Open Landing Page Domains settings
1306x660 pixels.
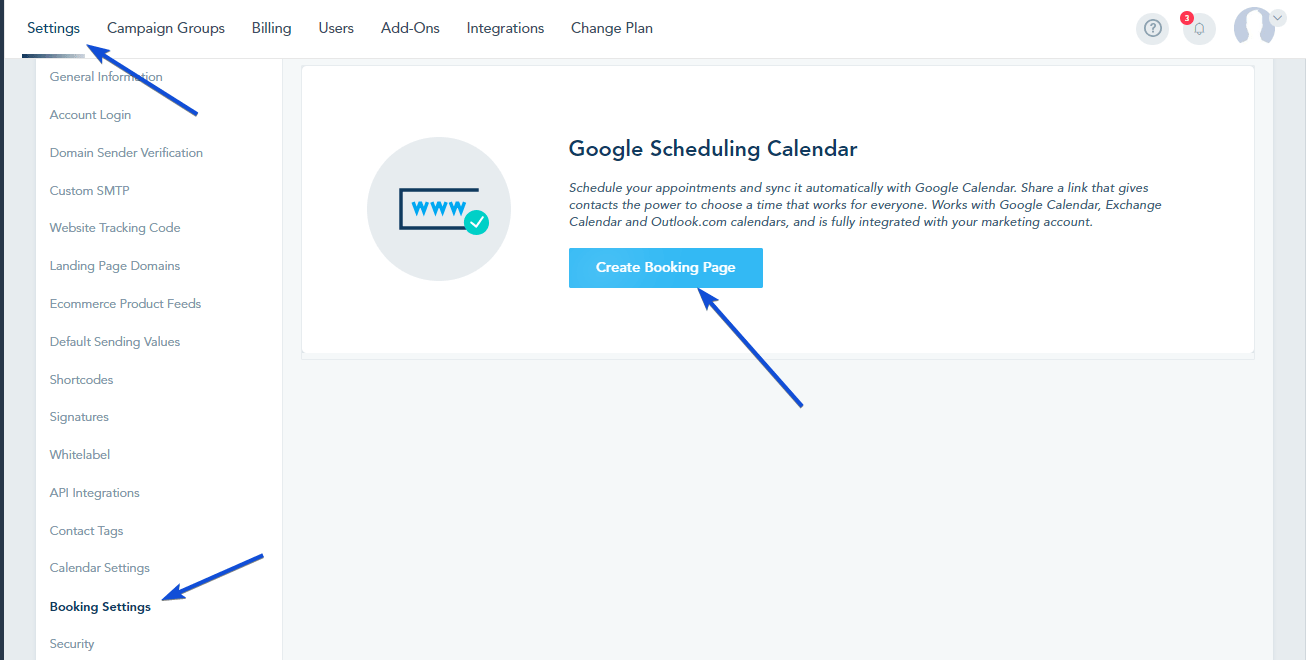point(115,266)
